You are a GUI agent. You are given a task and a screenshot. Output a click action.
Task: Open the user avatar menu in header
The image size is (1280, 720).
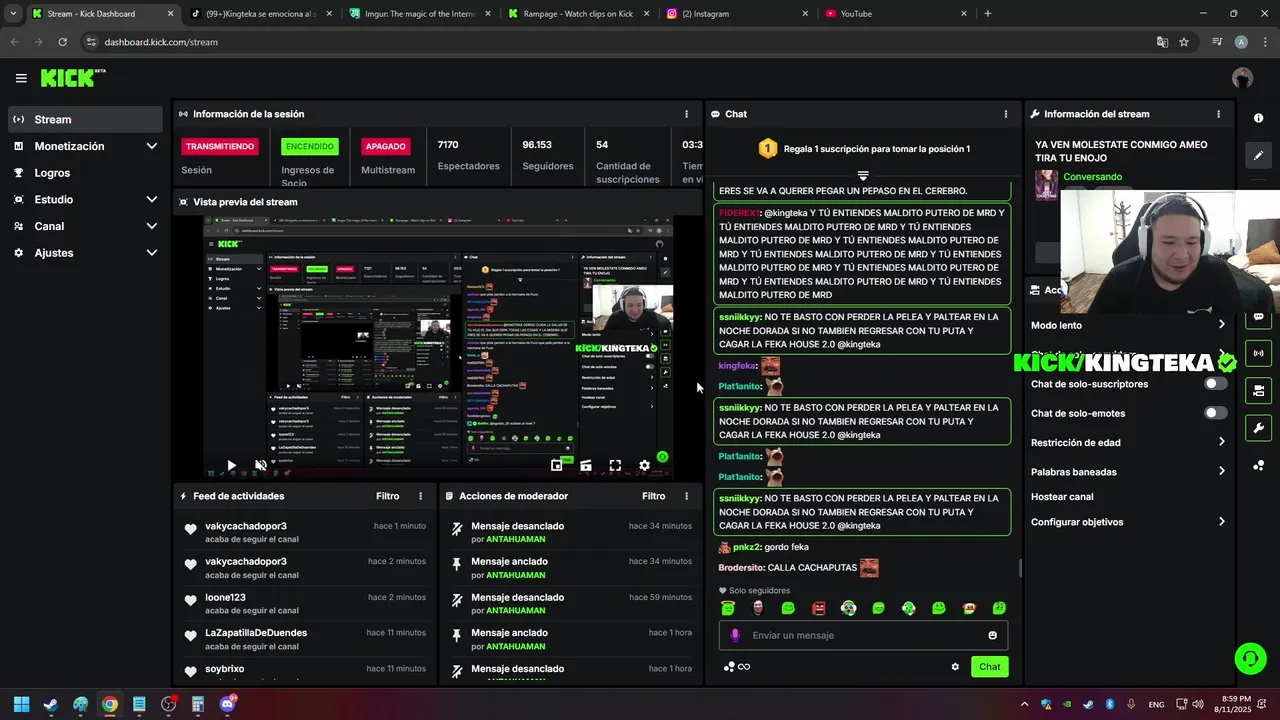click(1242, 78)
